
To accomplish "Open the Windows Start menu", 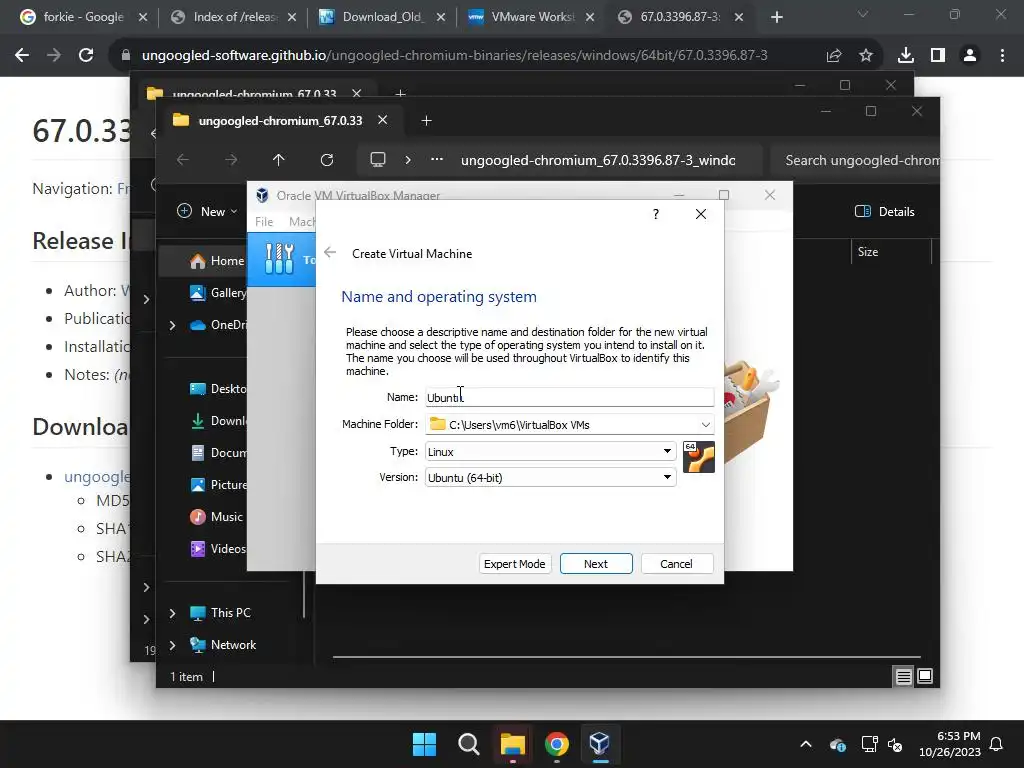I will (x=424, y=744).
